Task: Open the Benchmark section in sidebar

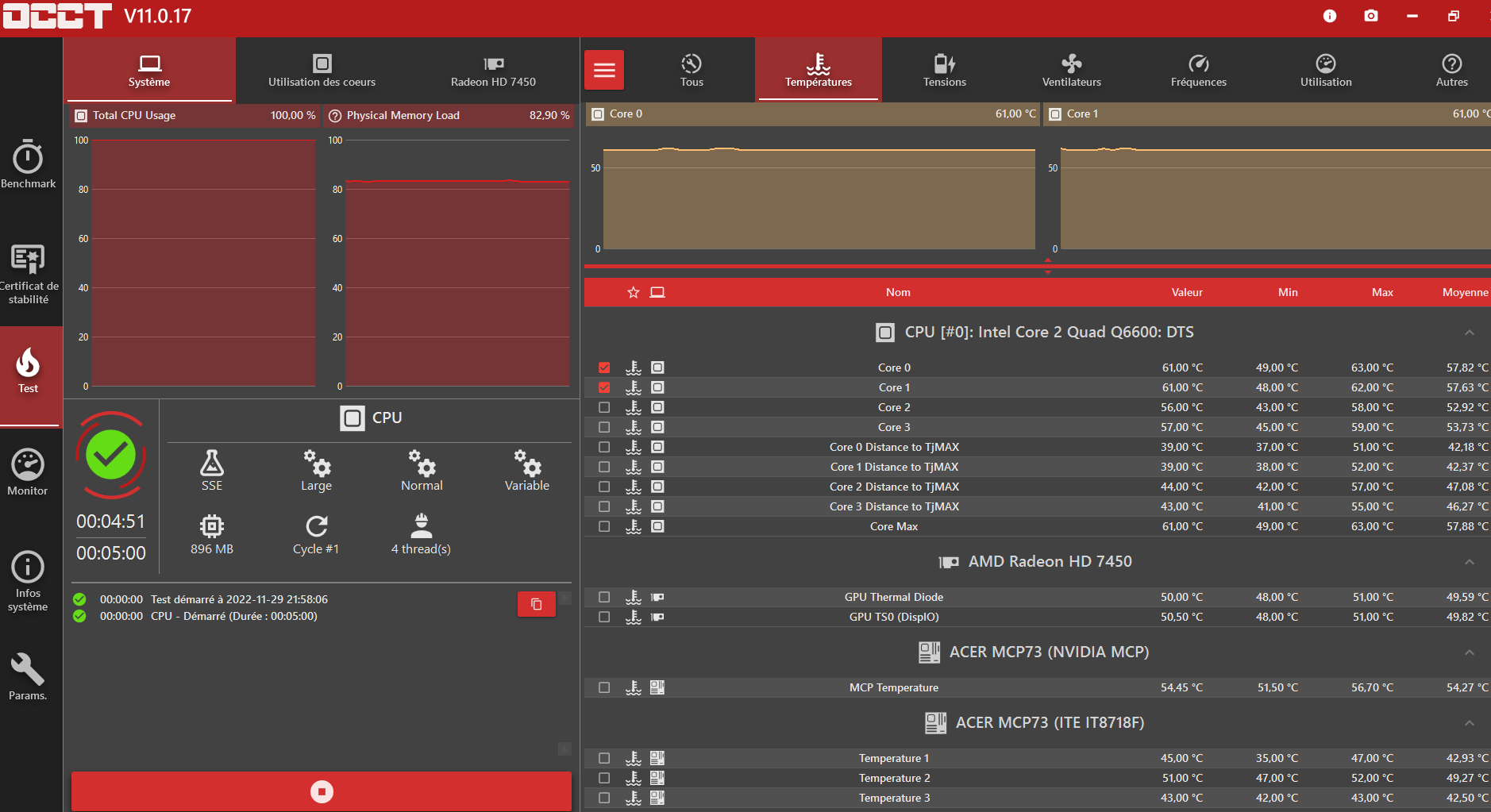Action: pyautogui.click(x=29, y=164)
